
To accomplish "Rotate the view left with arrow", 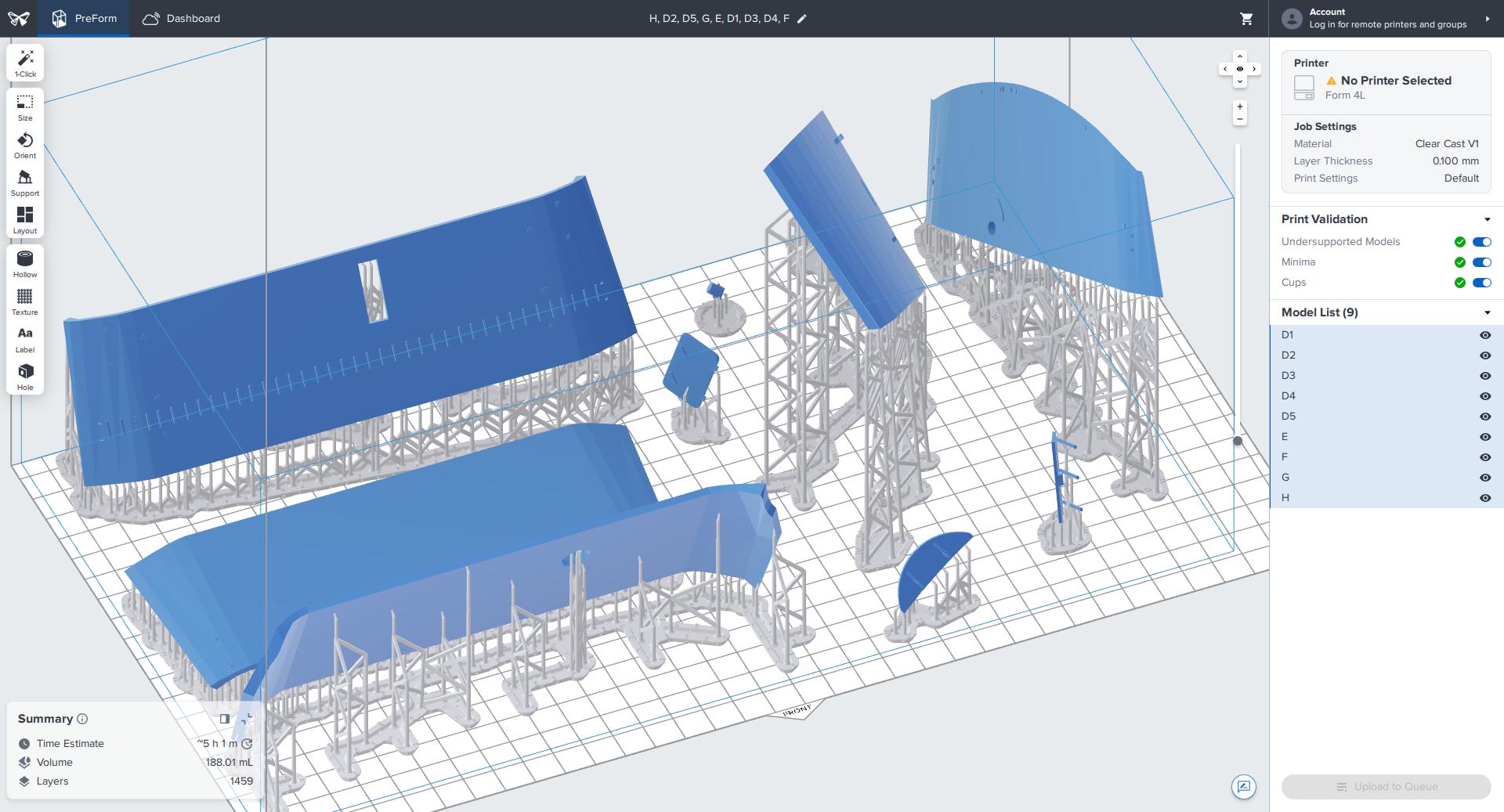I will 1225,69.
